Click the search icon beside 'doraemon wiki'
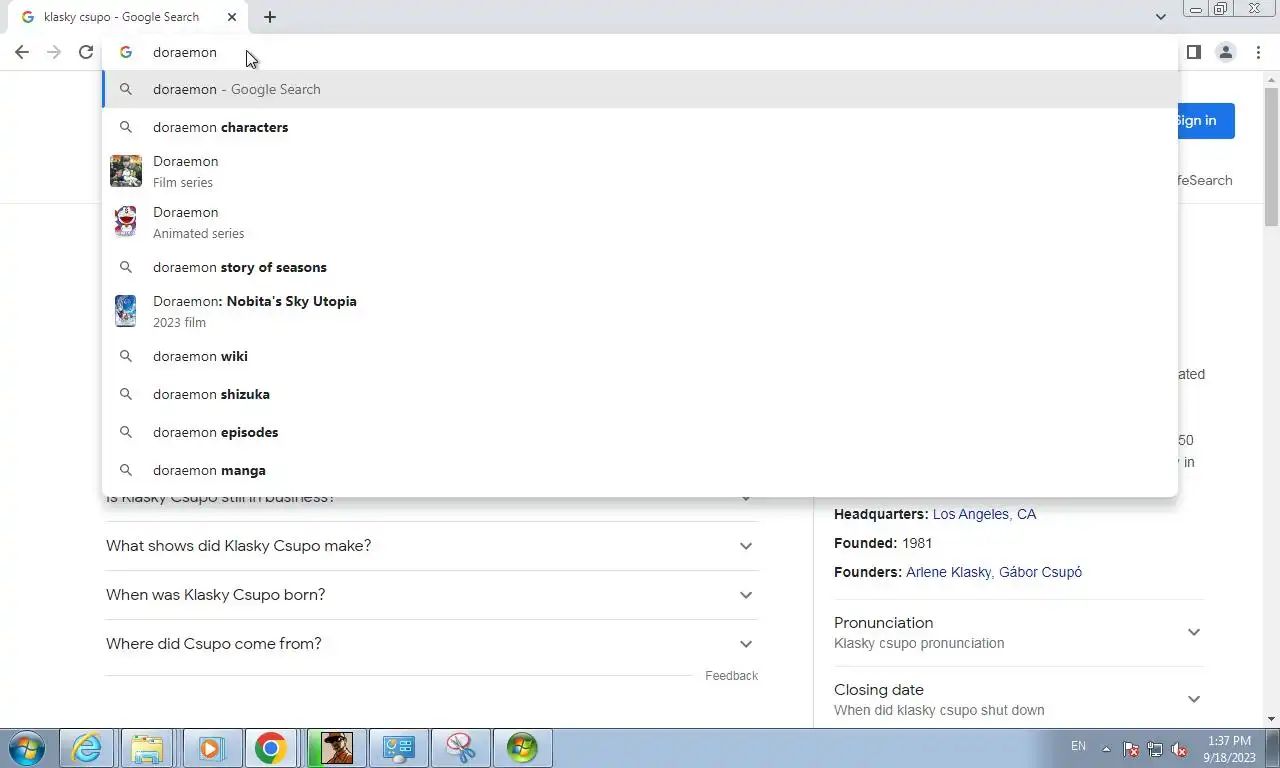This screenshot has width=1280, height=768. click(x=126, y=356)
